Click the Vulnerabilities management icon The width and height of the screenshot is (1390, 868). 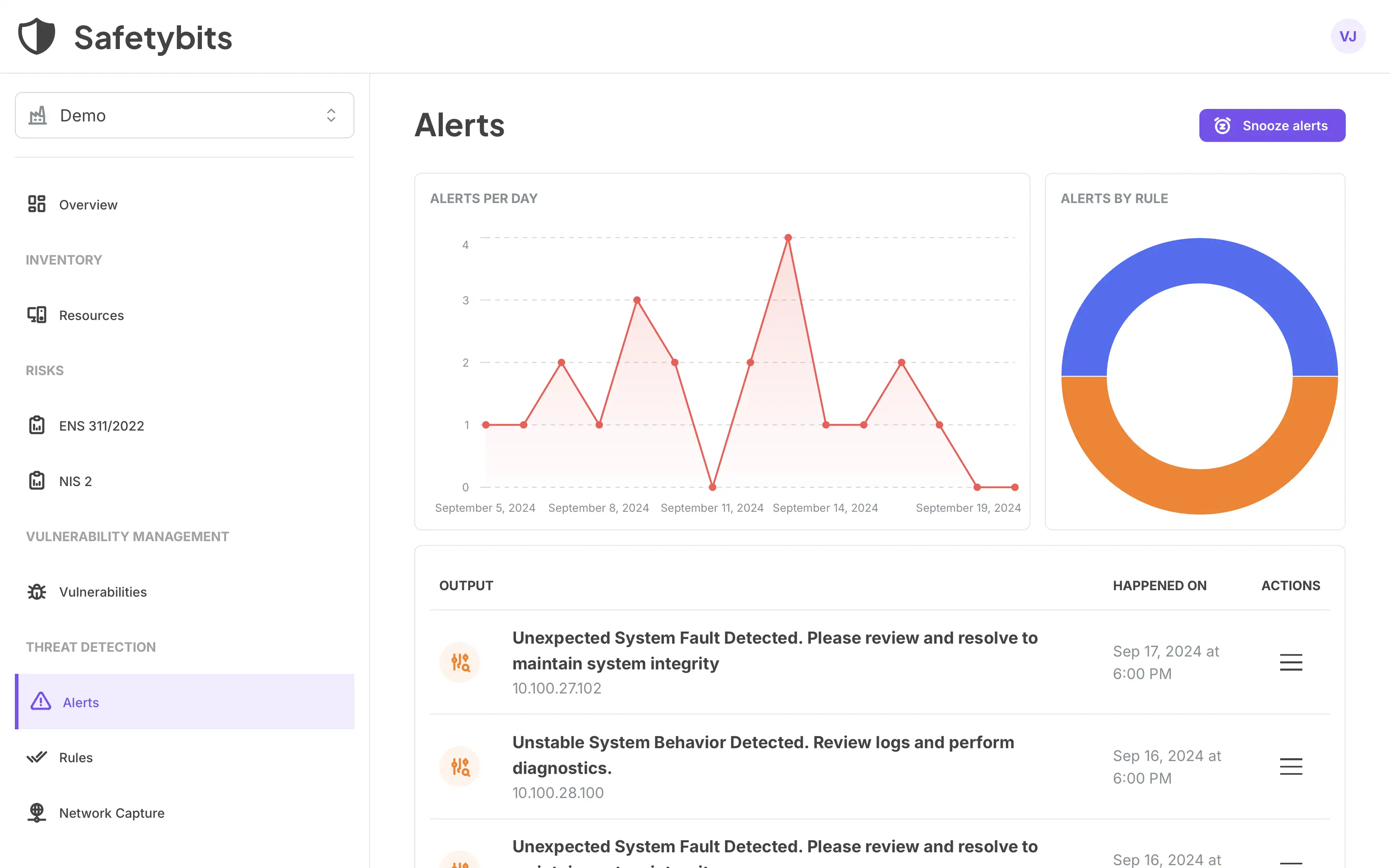(x=37, y=591)
